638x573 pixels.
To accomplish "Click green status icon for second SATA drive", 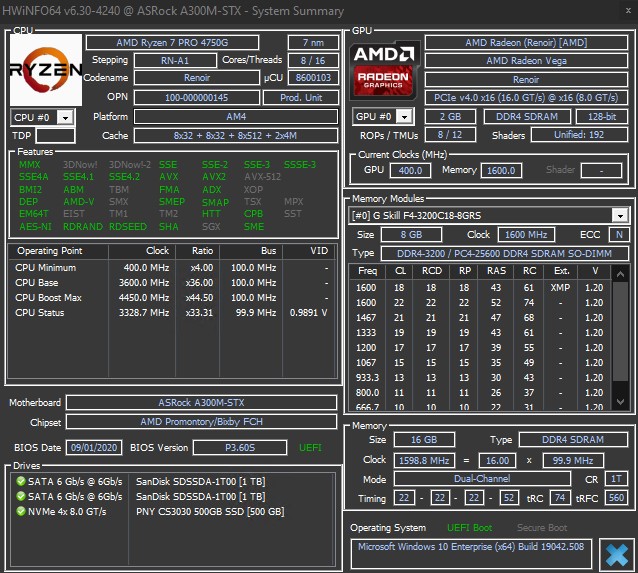I will tap(21, 496).
